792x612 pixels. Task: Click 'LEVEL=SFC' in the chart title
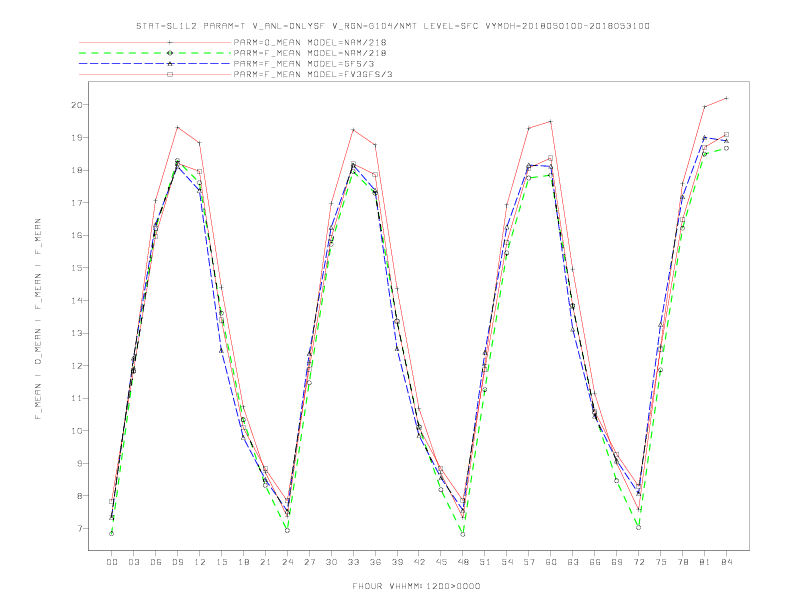pos(451,26)
